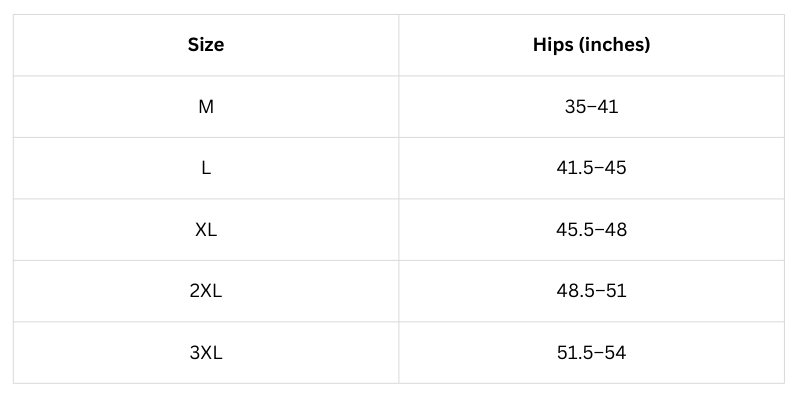The width and height of the screenshot is (800, 400).
Task: Pick the hip range for size M
Action: pos(591,106)
